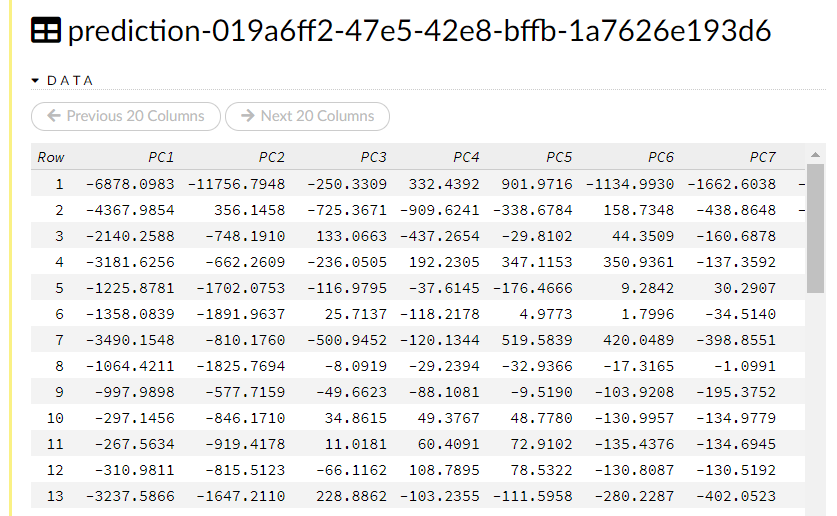This screenshot has width=837, height=516.
Task: Select the Row column header
Action: point(51,157)
